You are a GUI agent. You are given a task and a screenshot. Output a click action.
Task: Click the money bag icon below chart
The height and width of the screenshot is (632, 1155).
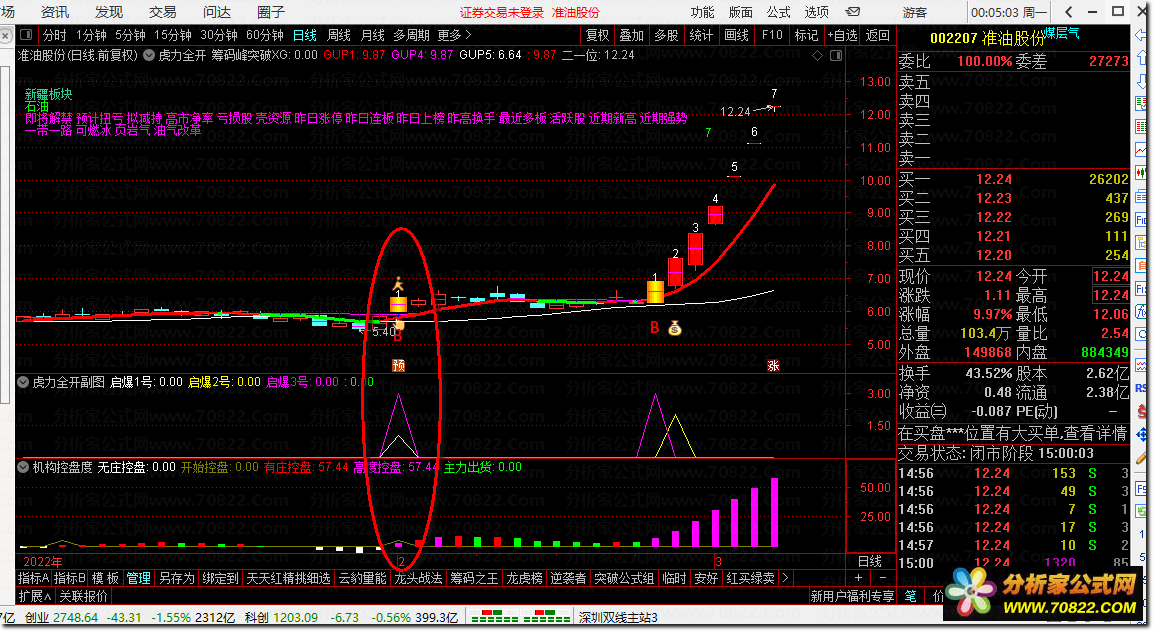[x=675, y=329]
